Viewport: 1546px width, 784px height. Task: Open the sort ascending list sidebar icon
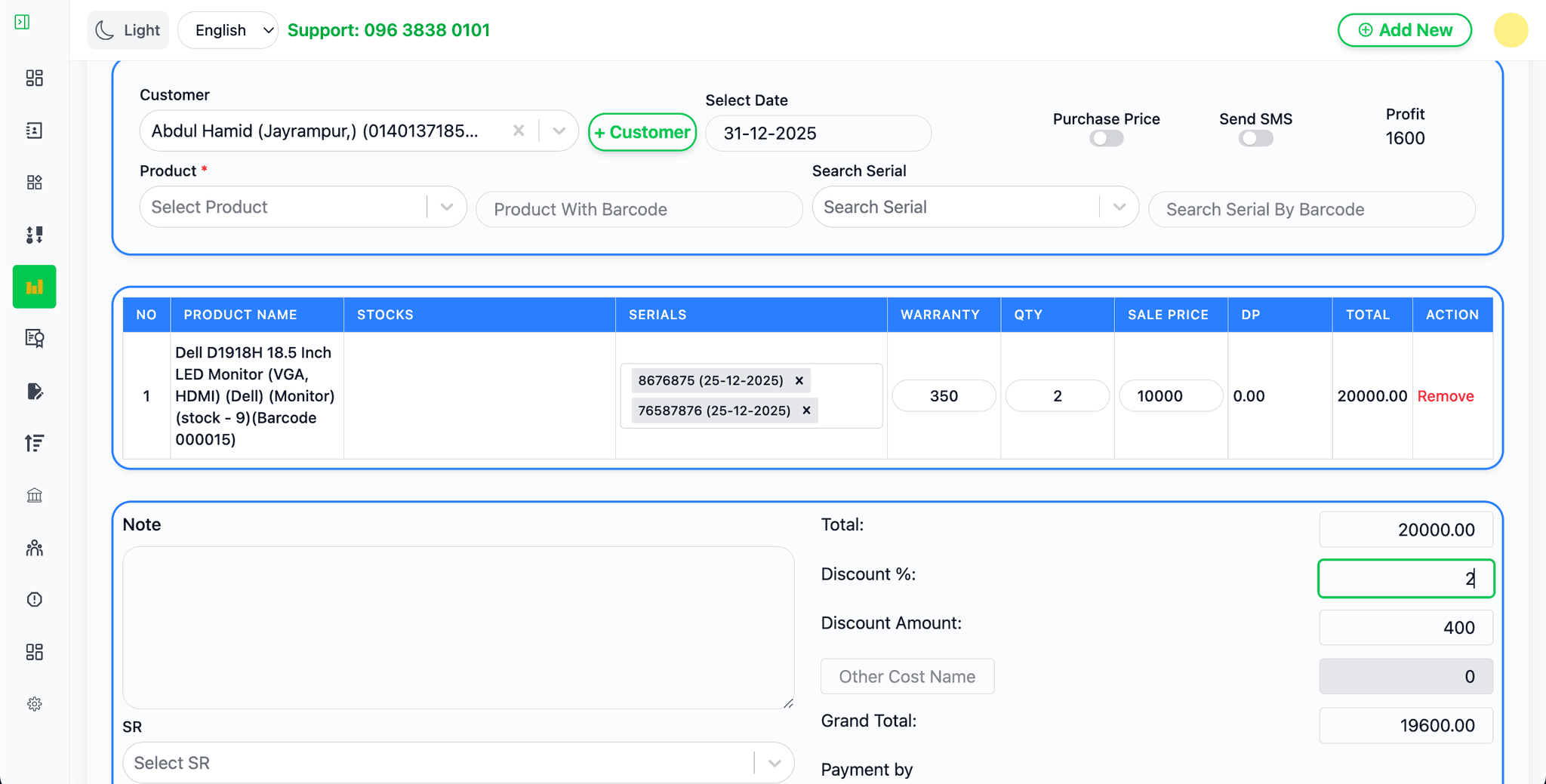pyautogui.click(x=34, y=443)
